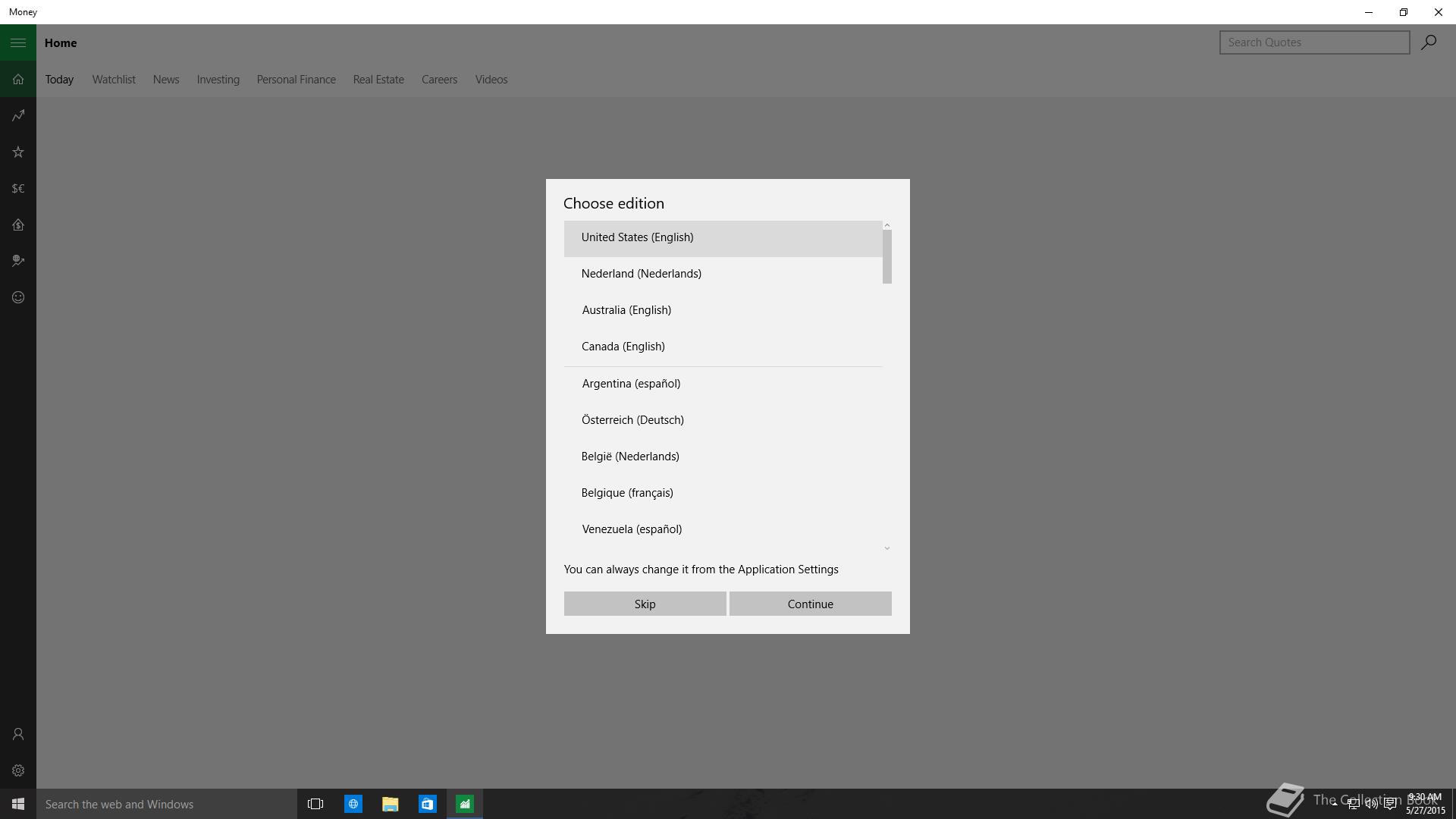Select Nederland (Nederlands) edition

coord(723,274)
